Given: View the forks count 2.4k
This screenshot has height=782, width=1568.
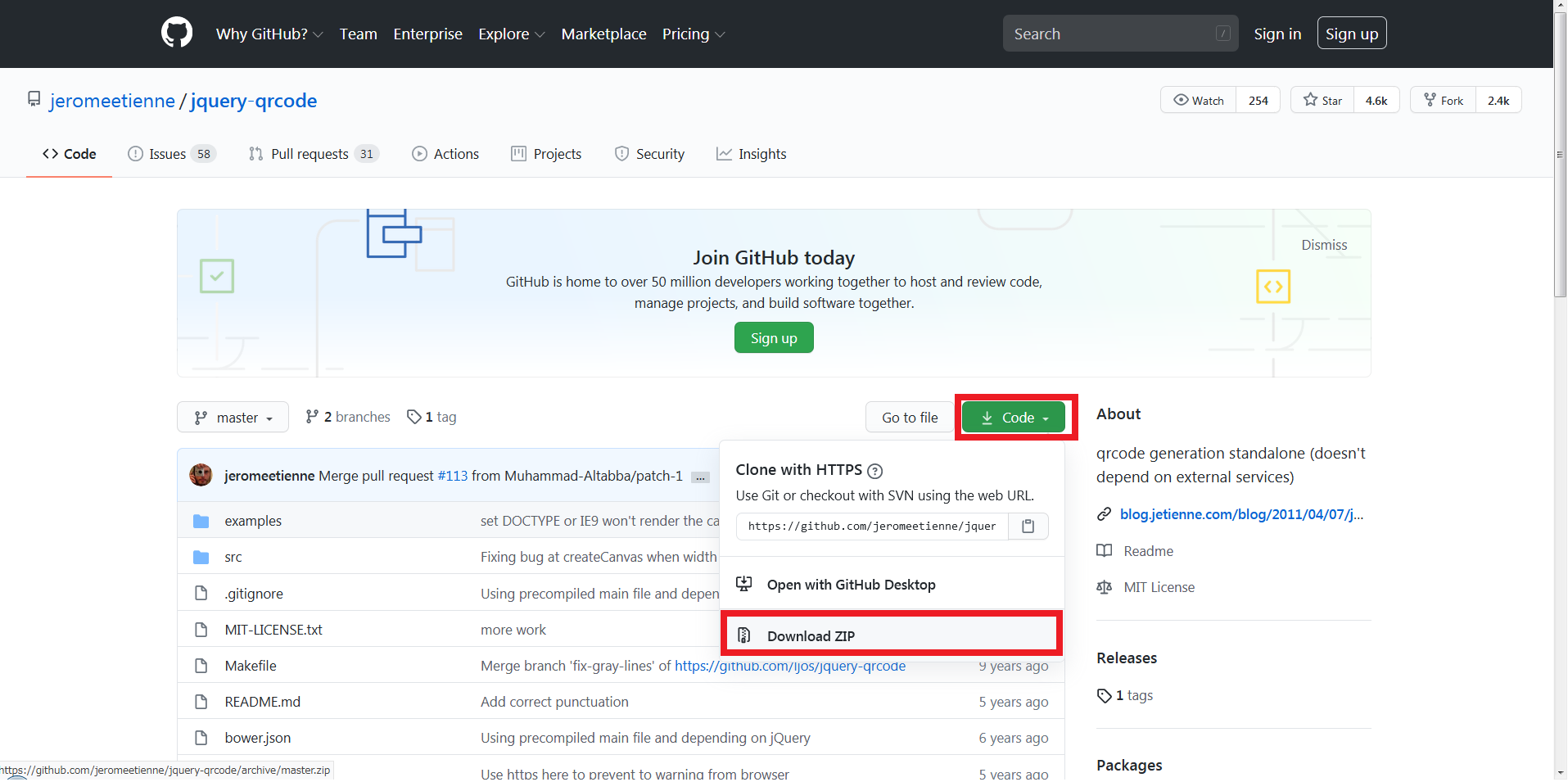Looking at the screenshot, I should coord(1498,100).
